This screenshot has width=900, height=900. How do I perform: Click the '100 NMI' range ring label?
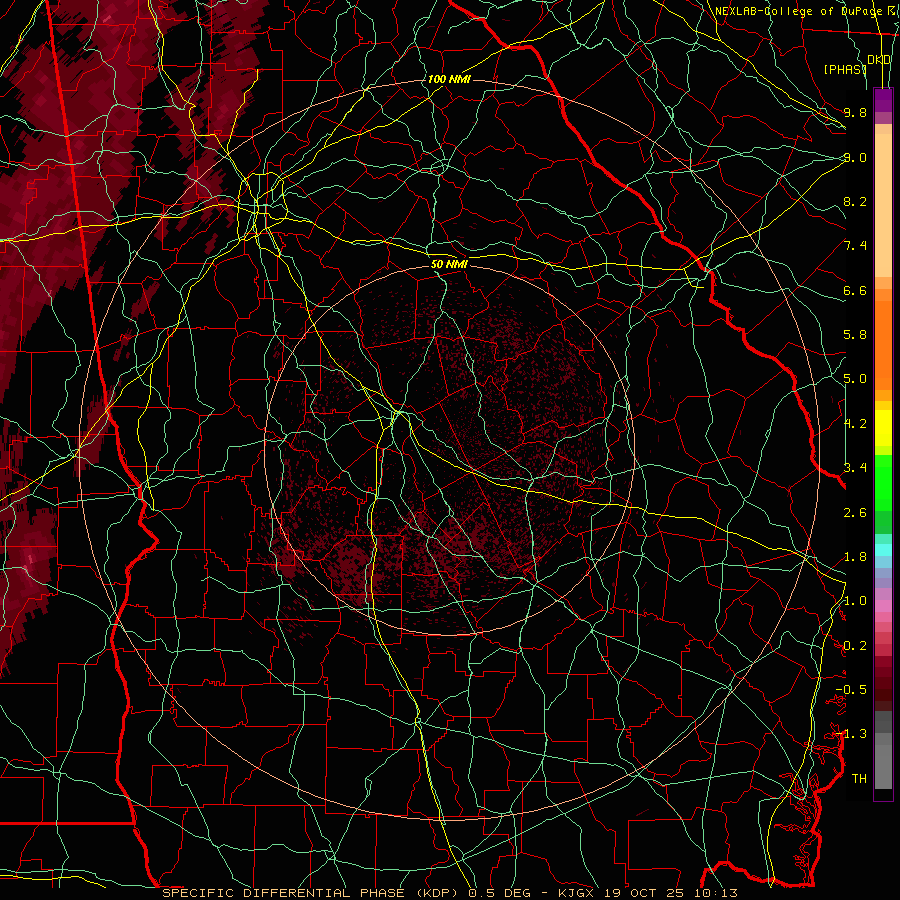(x=449, y=79)
